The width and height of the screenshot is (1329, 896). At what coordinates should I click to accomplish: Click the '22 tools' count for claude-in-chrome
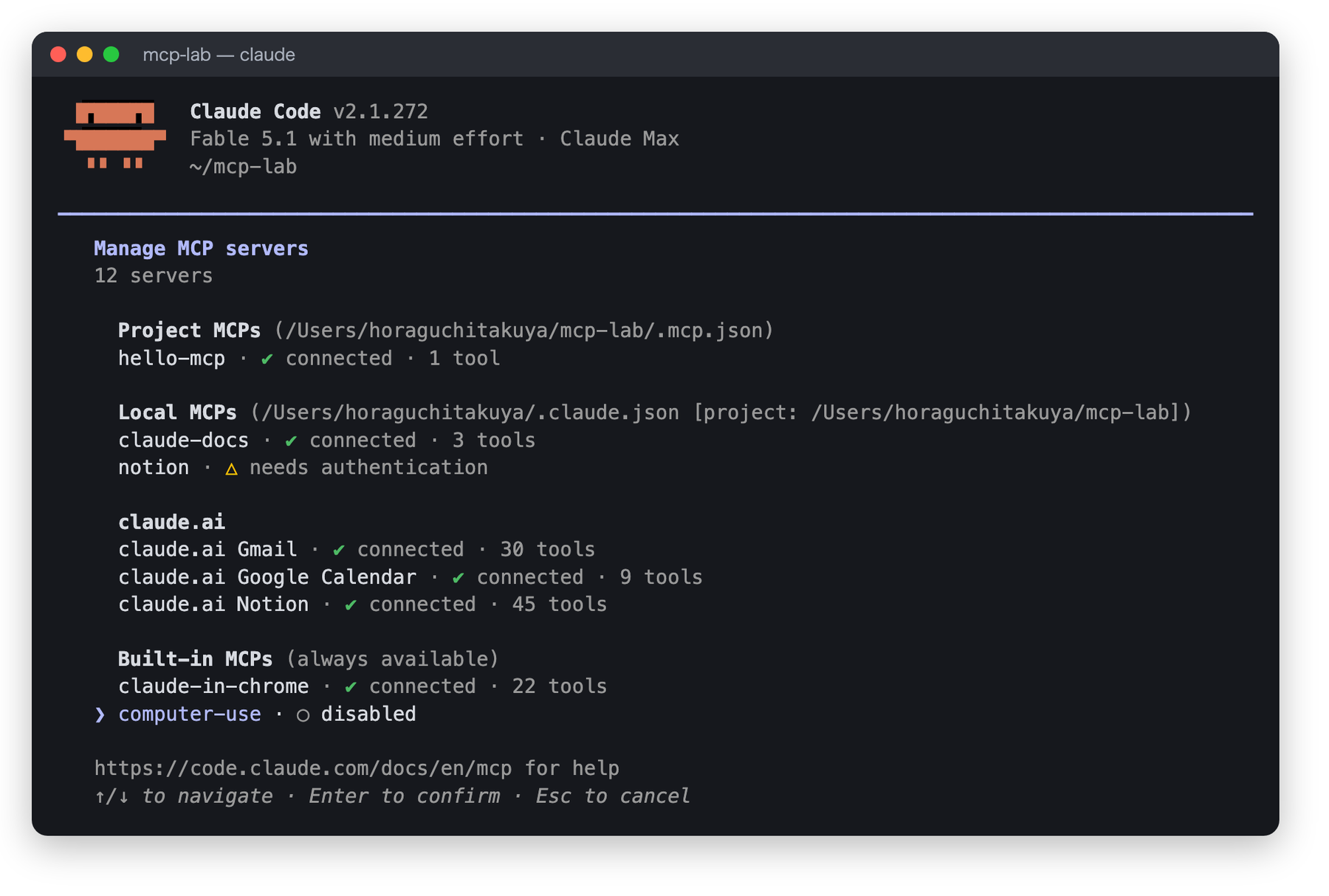559,686
